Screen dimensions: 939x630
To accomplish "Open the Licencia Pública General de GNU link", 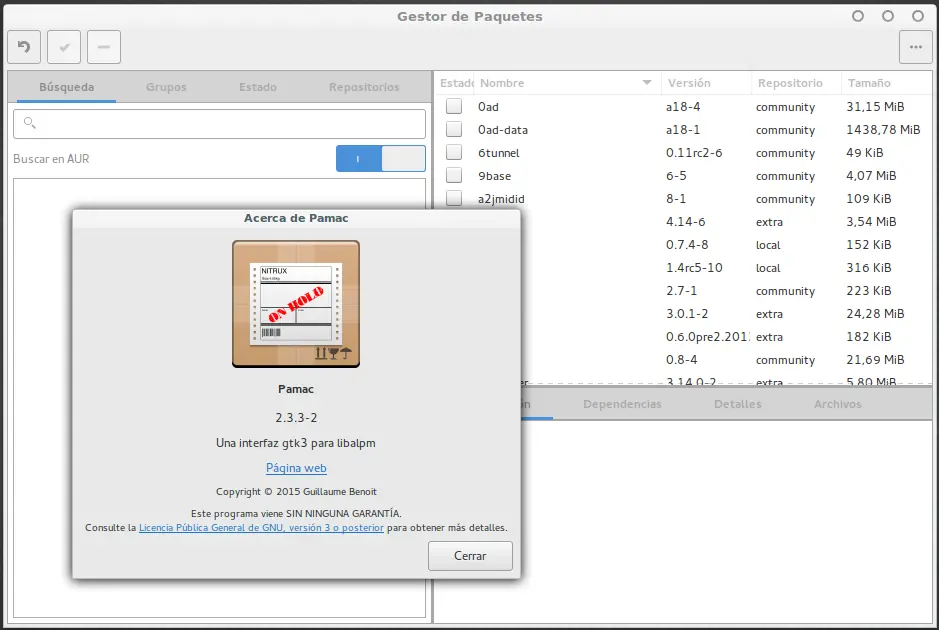I will tap(261, 528).
